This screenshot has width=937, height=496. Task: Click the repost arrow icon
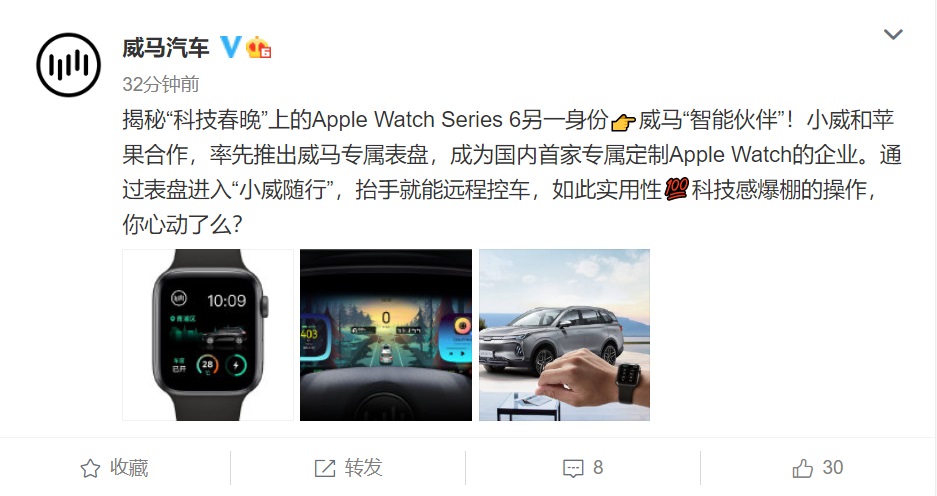pos(325,469)
